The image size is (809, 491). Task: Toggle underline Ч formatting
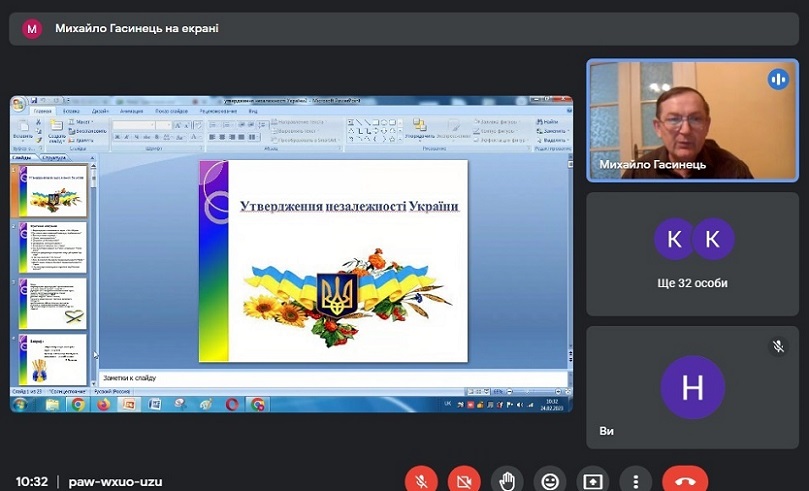pyautogui.click(x=136, y=137)
